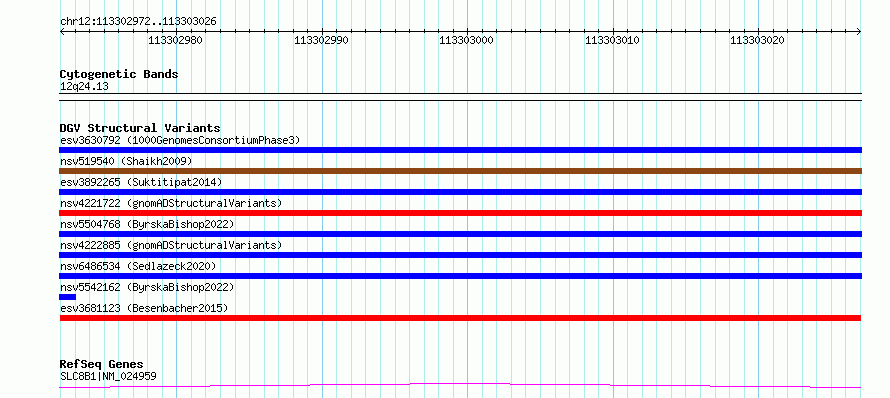Click the magenta SLC8B1 gene line
This screenshot has width=890, height=398.
pyautogui.click(x=460, y=386)
